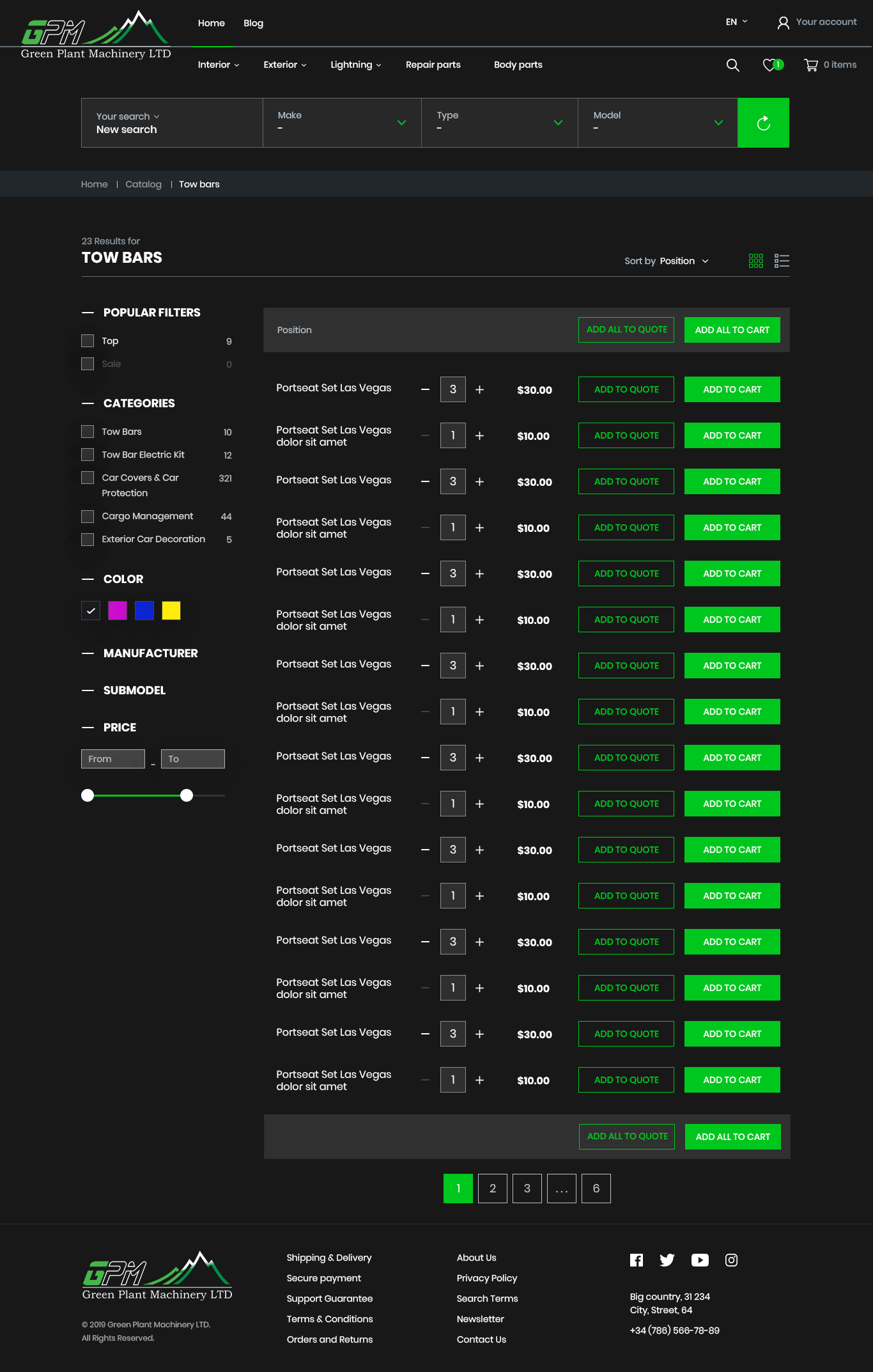Check the Sale popular filter

pyautogui.click(x=88, y=364)
